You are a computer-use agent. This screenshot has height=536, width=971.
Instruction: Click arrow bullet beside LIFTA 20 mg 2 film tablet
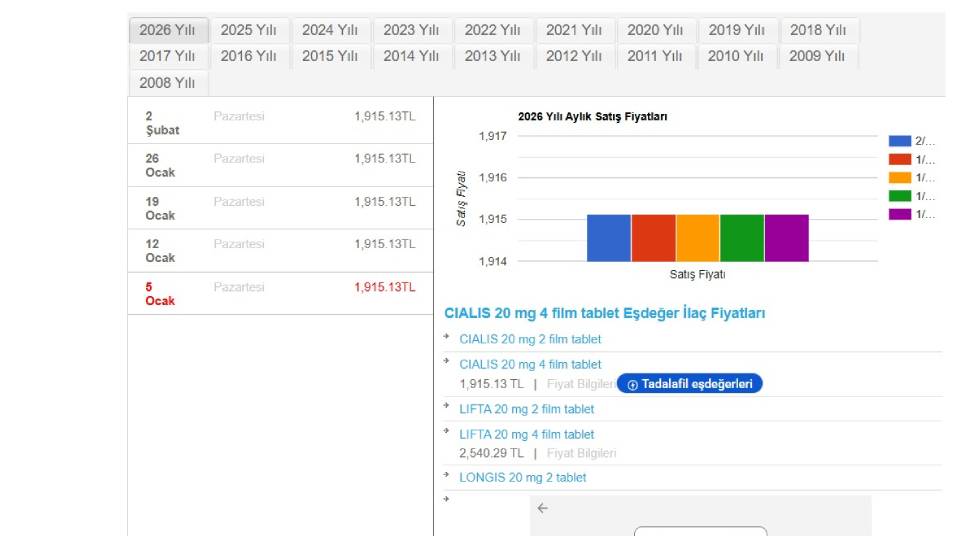tap(446, 406)
